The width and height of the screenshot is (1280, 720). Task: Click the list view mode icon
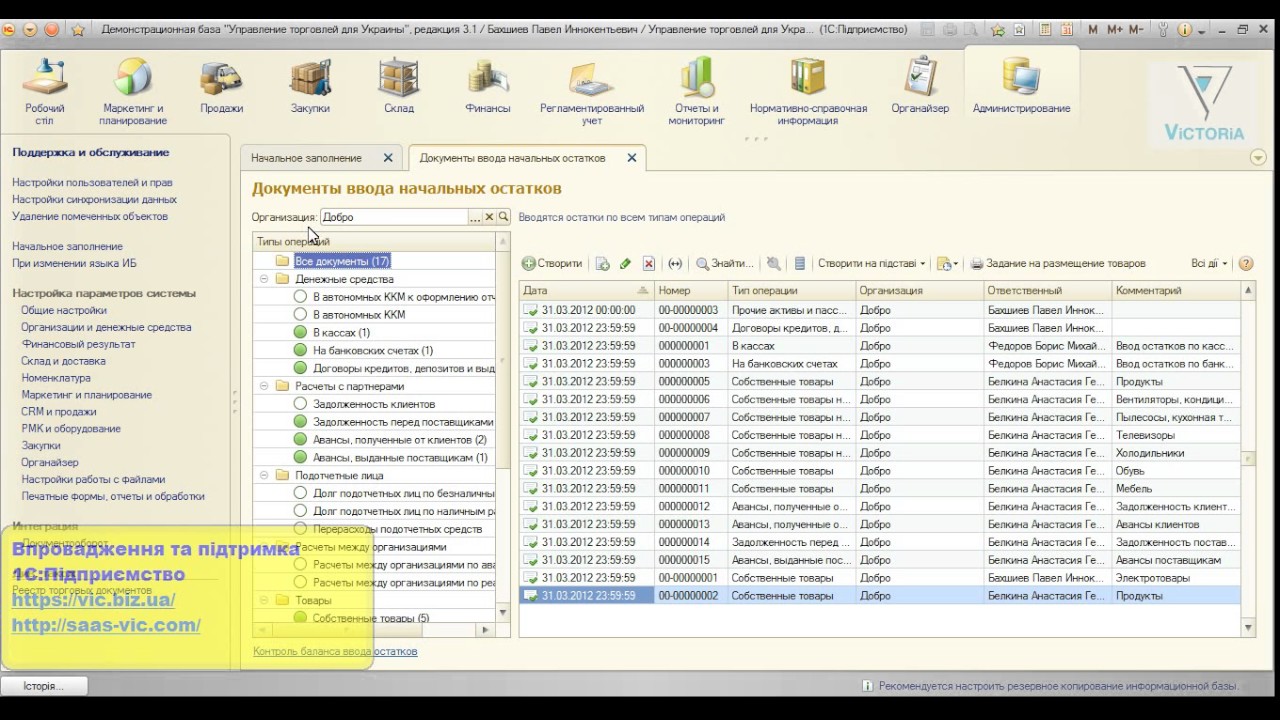pyautogui.click(x=799, y=264)
